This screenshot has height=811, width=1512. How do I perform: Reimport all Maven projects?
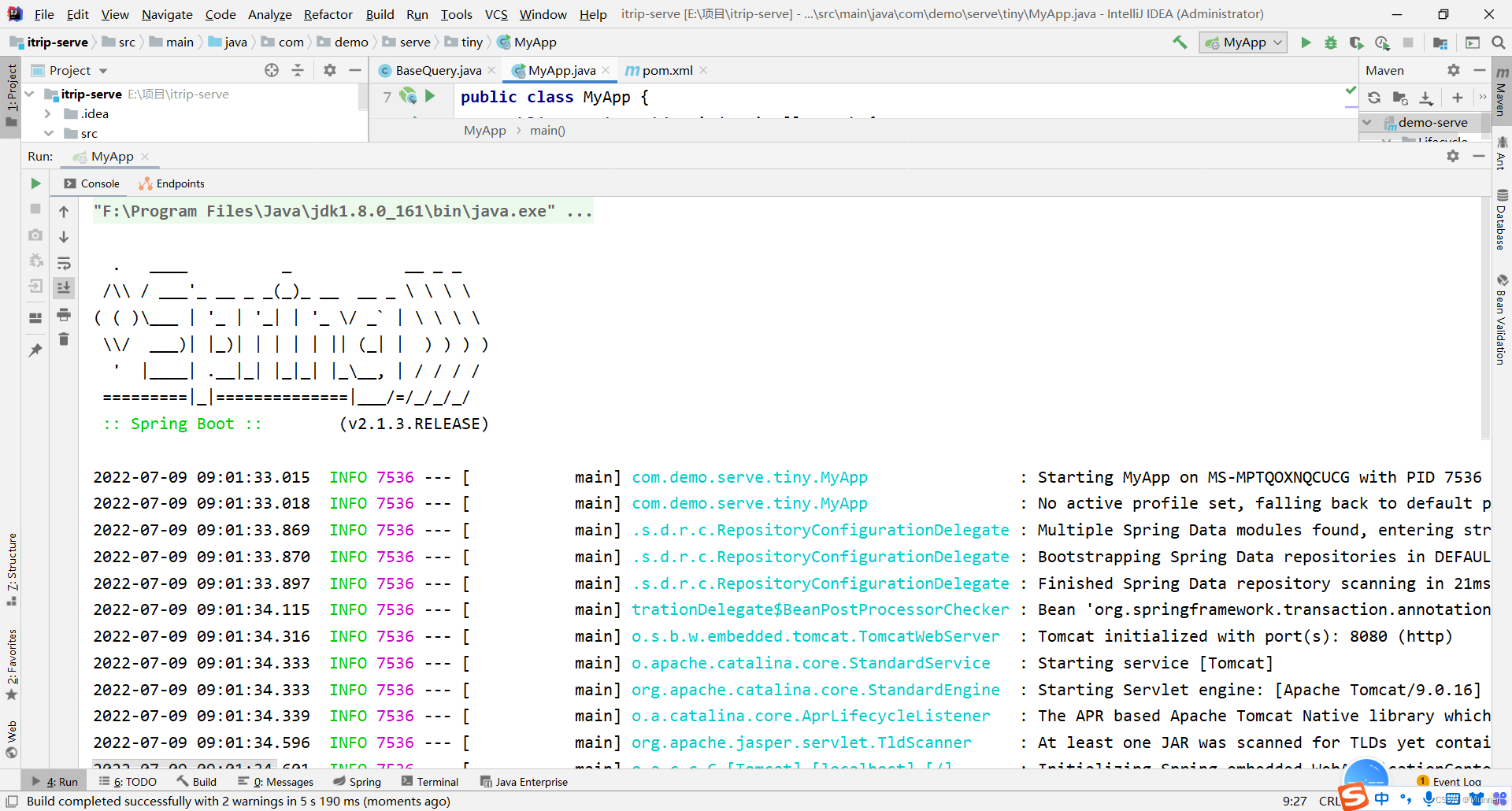[1374, 98]
